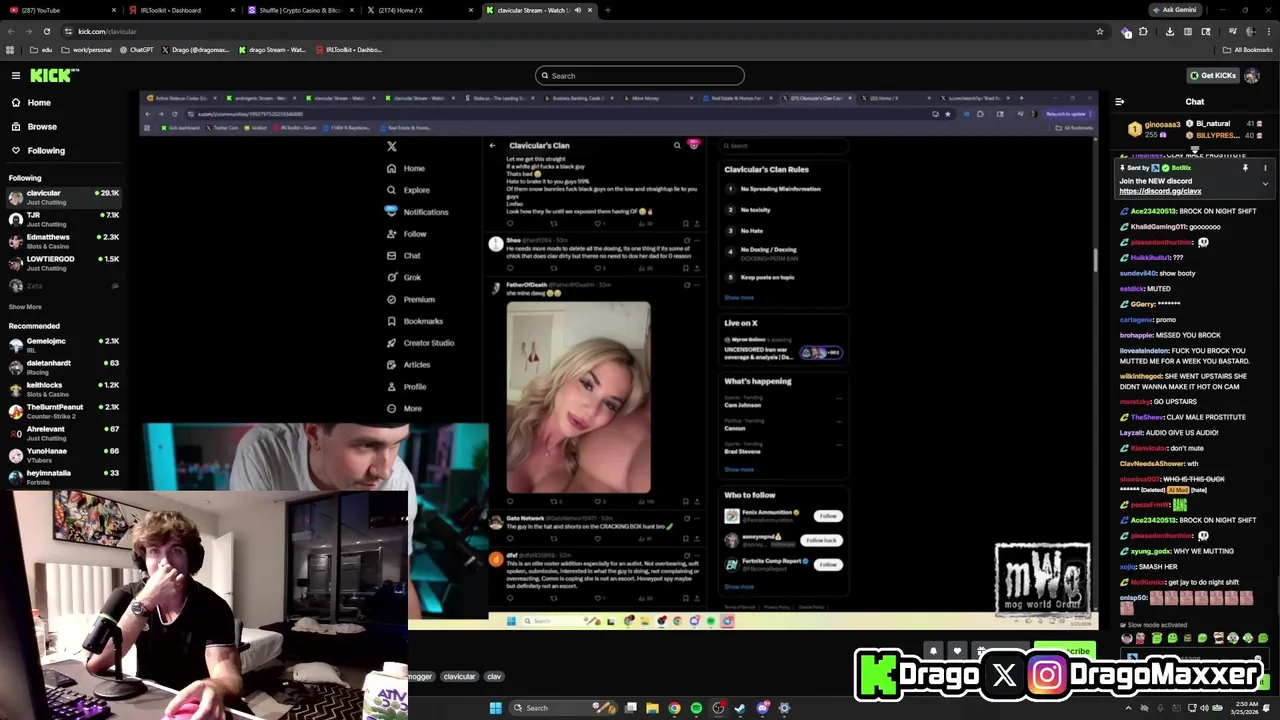Open the three-dot menu on the pinned message

pos(1265,168)
